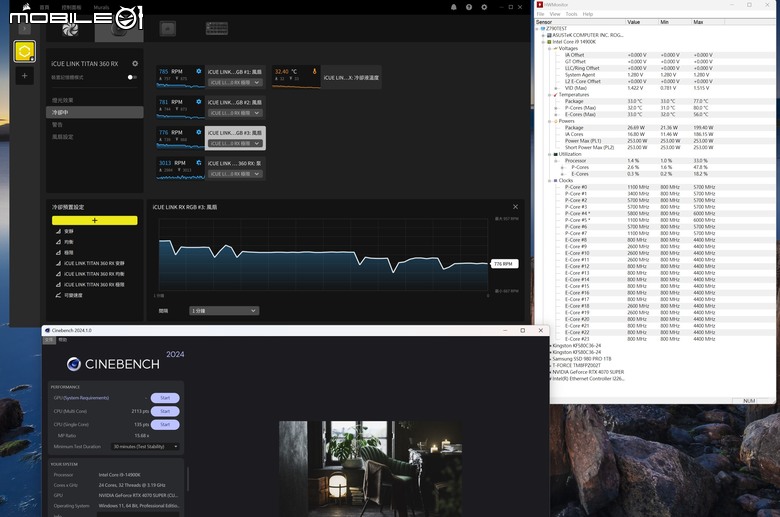Screen dimensions: 780x517
Task: Select the yellow hexagon profile icon in sidebar
Action: pos(24,51)
